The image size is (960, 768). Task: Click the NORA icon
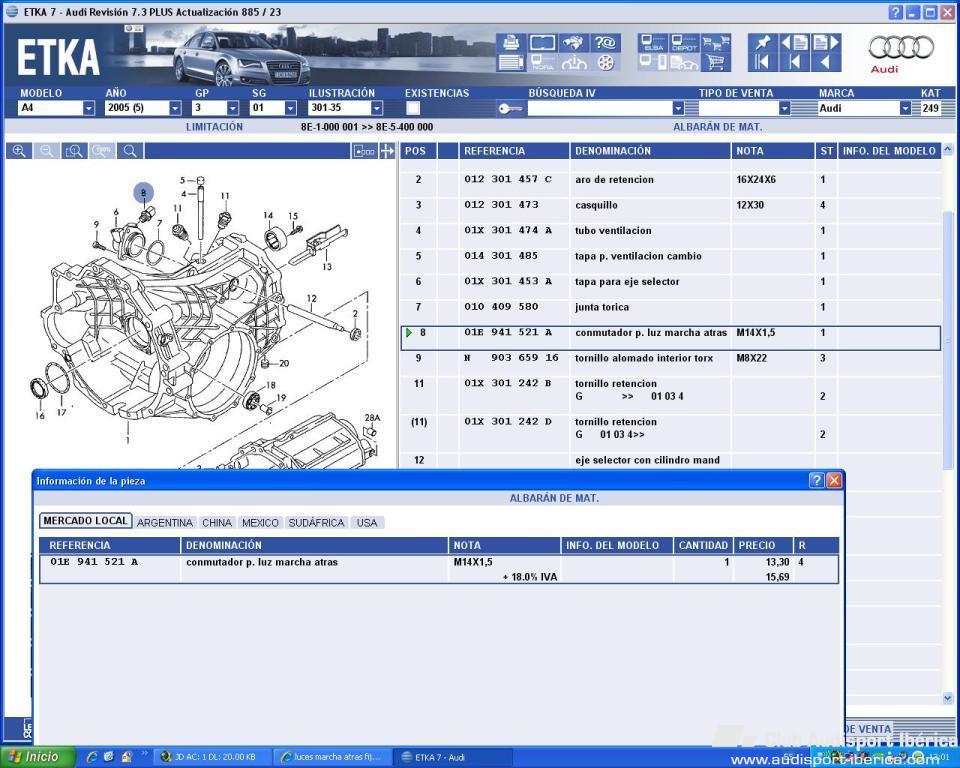(542, 62)
